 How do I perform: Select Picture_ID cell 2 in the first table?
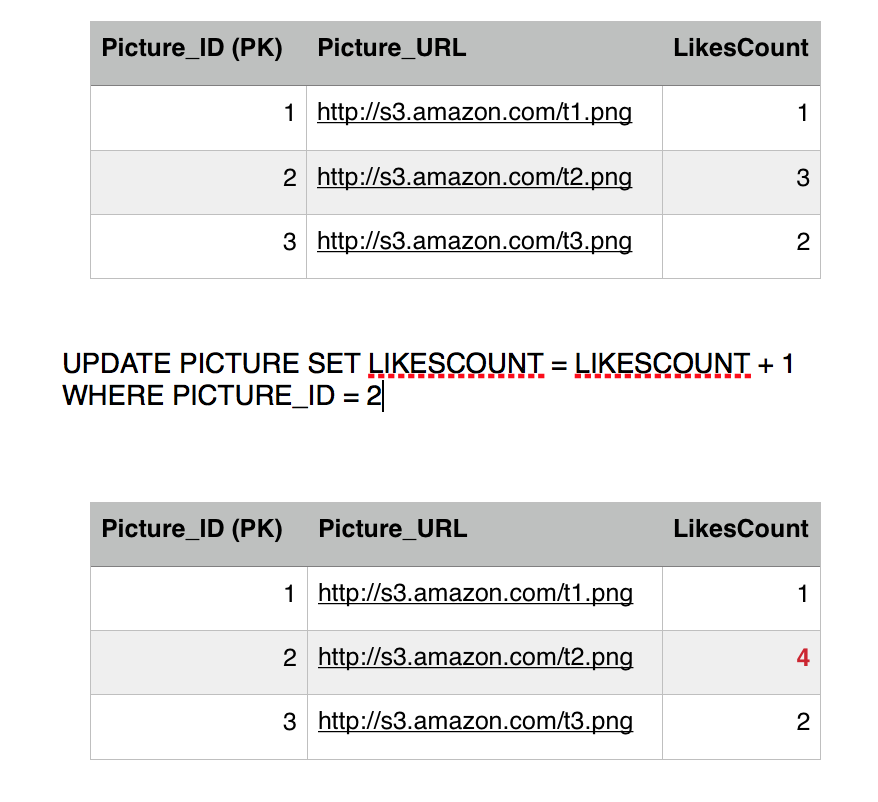[x=289, y=178]
